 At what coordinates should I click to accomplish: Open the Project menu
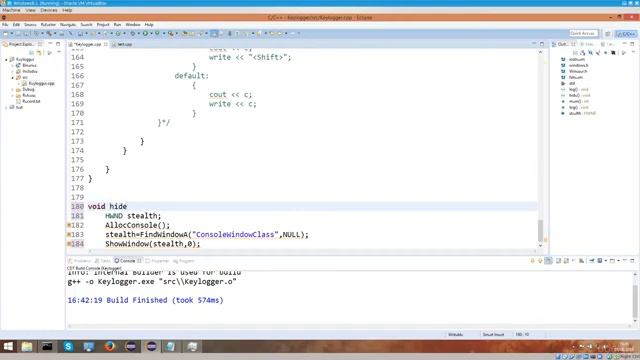[103, 24]
